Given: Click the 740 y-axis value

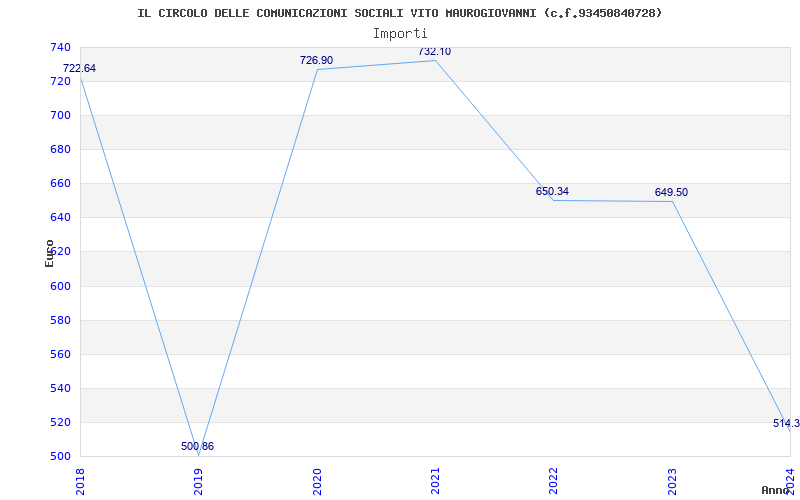Looking at the screenshot, I should click(x=60, y=47).
